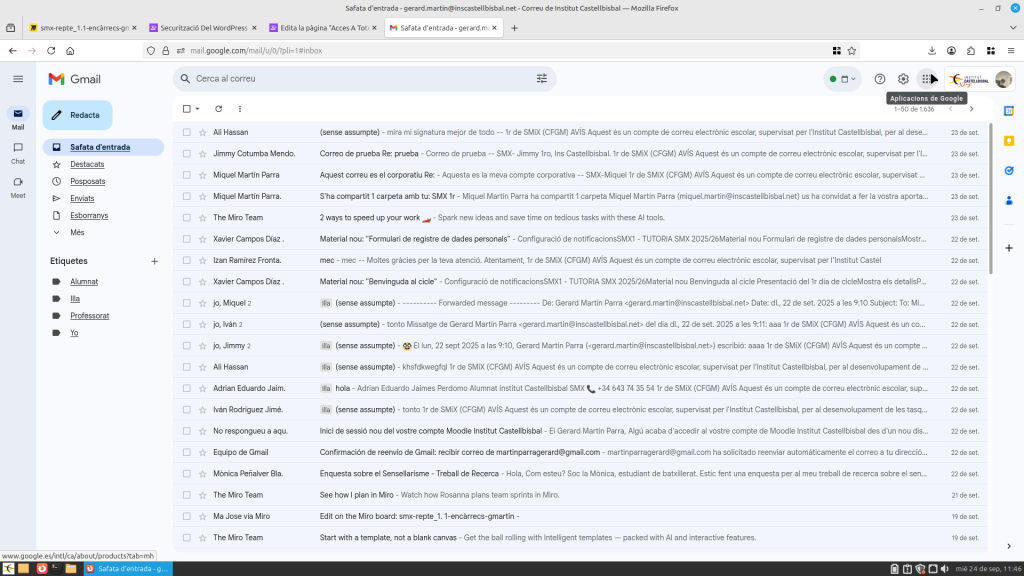The height and width of the screenshot is (576, 1024).
Task: Open the Google apps grid icon
Action: click(x=926, y=79)
